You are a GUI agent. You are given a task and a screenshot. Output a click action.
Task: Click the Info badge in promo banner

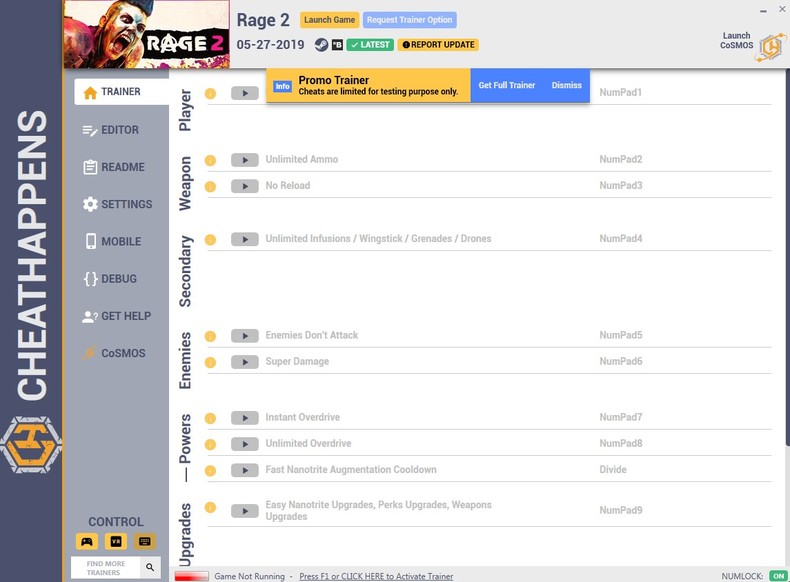(282, 87)
